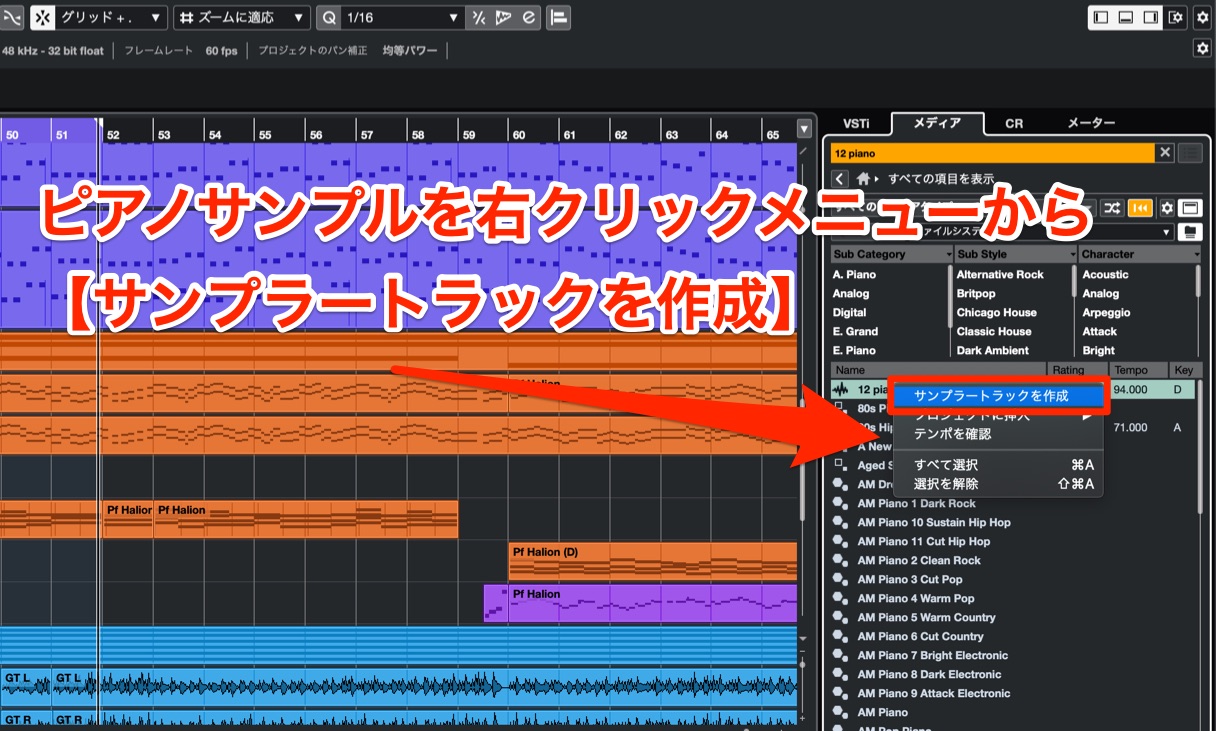Click the '12 piano' search field
The width and height of the screenshot is (1216, 731).
click(992, 153)
